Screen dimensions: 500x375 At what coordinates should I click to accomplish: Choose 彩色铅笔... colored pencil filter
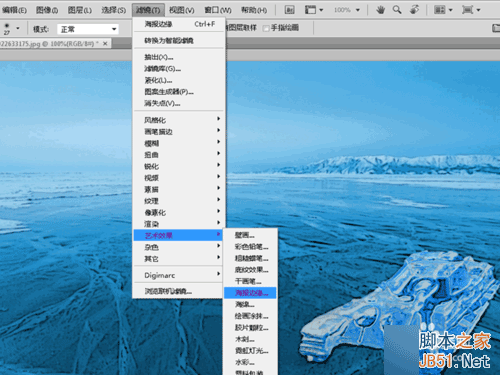250,247
